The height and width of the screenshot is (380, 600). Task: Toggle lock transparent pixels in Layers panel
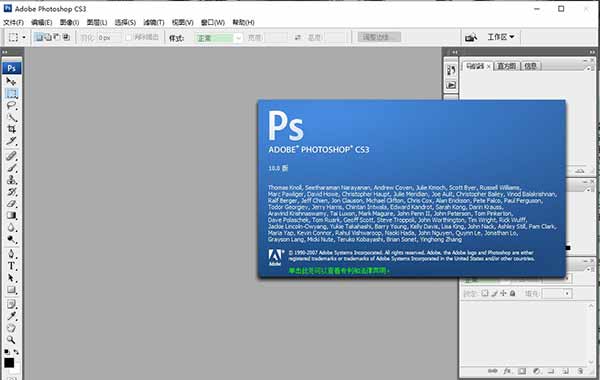(485, 294)
